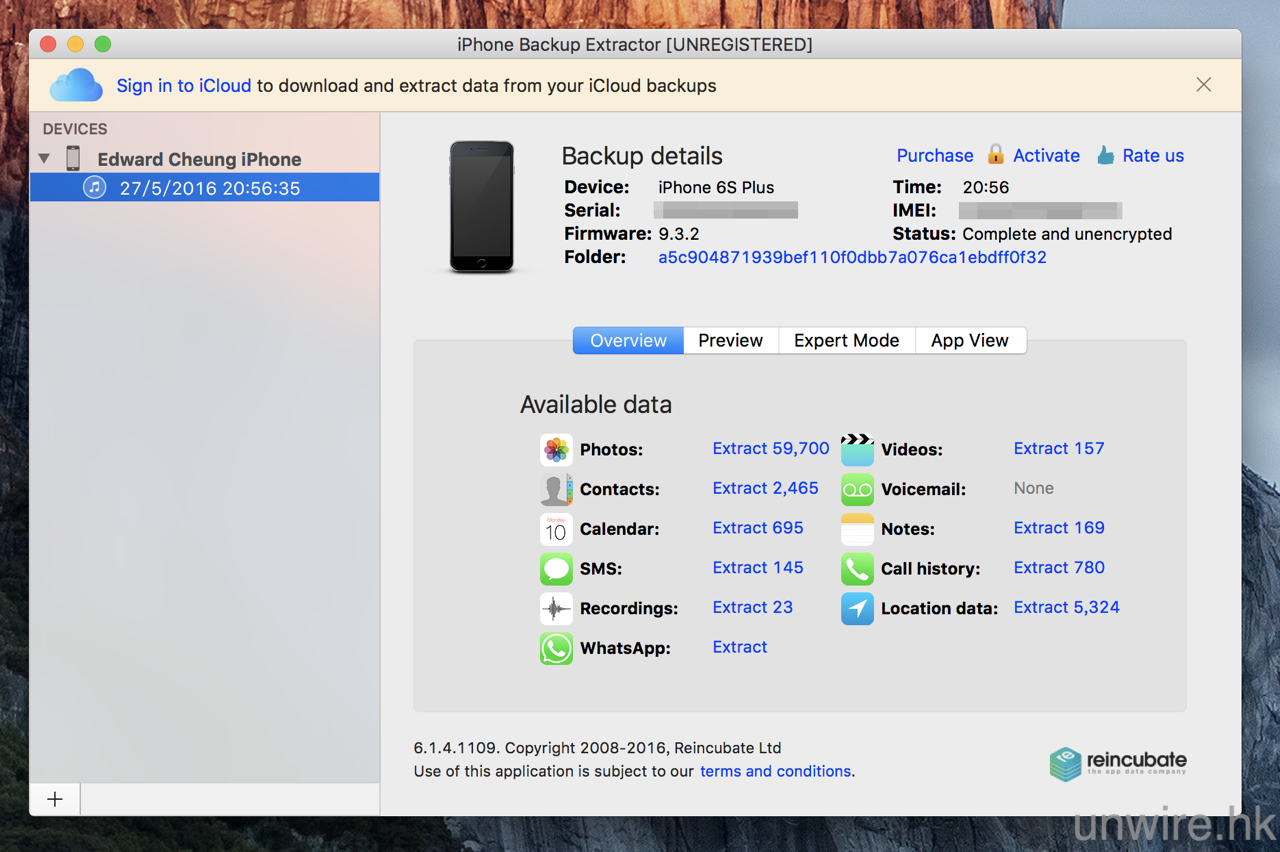This screenshot has height=852, width=1280.
Task: Click the Recordings waveform icon
Action: pos(556,608)
